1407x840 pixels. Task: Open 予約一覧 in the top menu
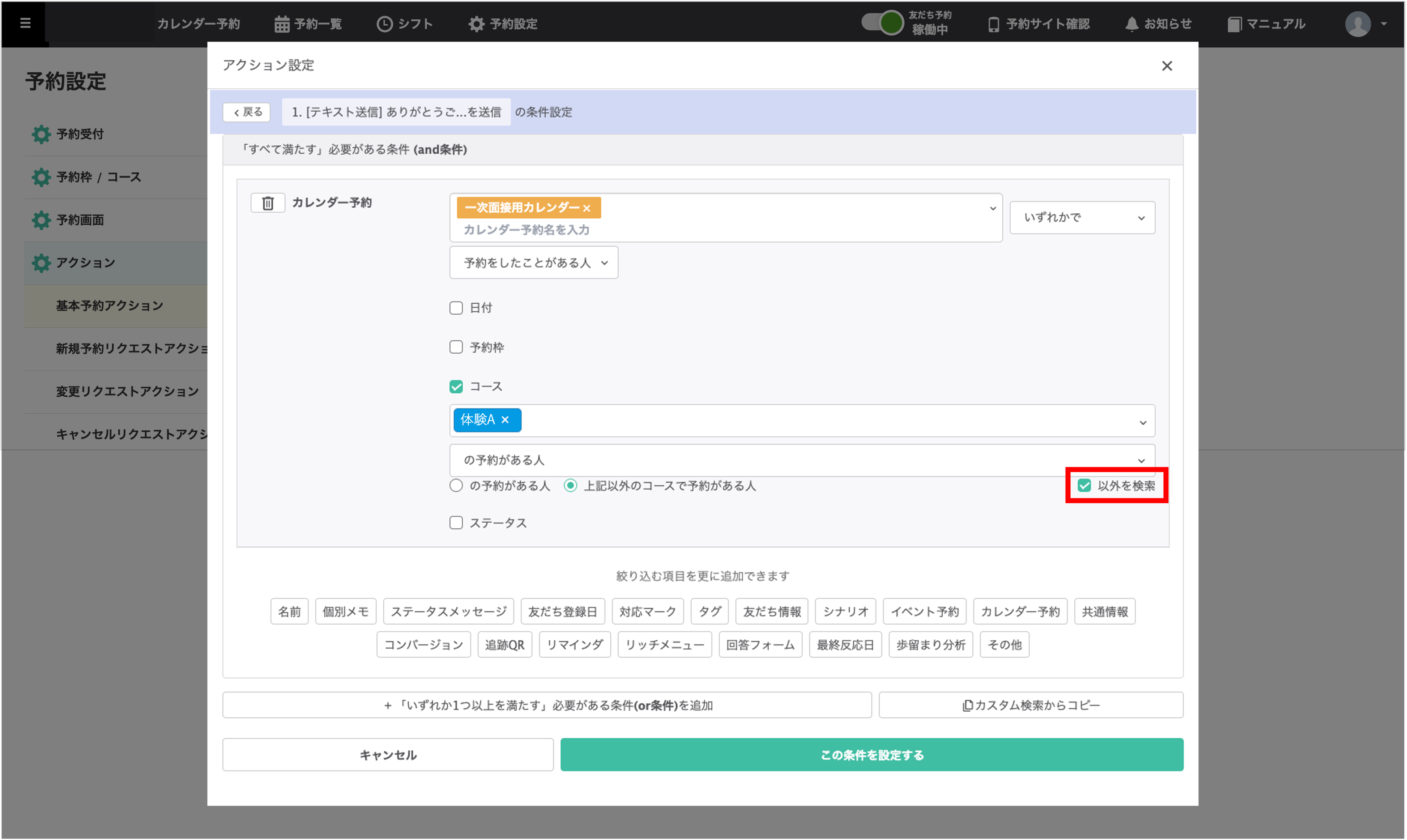click(x=308, y=24)
